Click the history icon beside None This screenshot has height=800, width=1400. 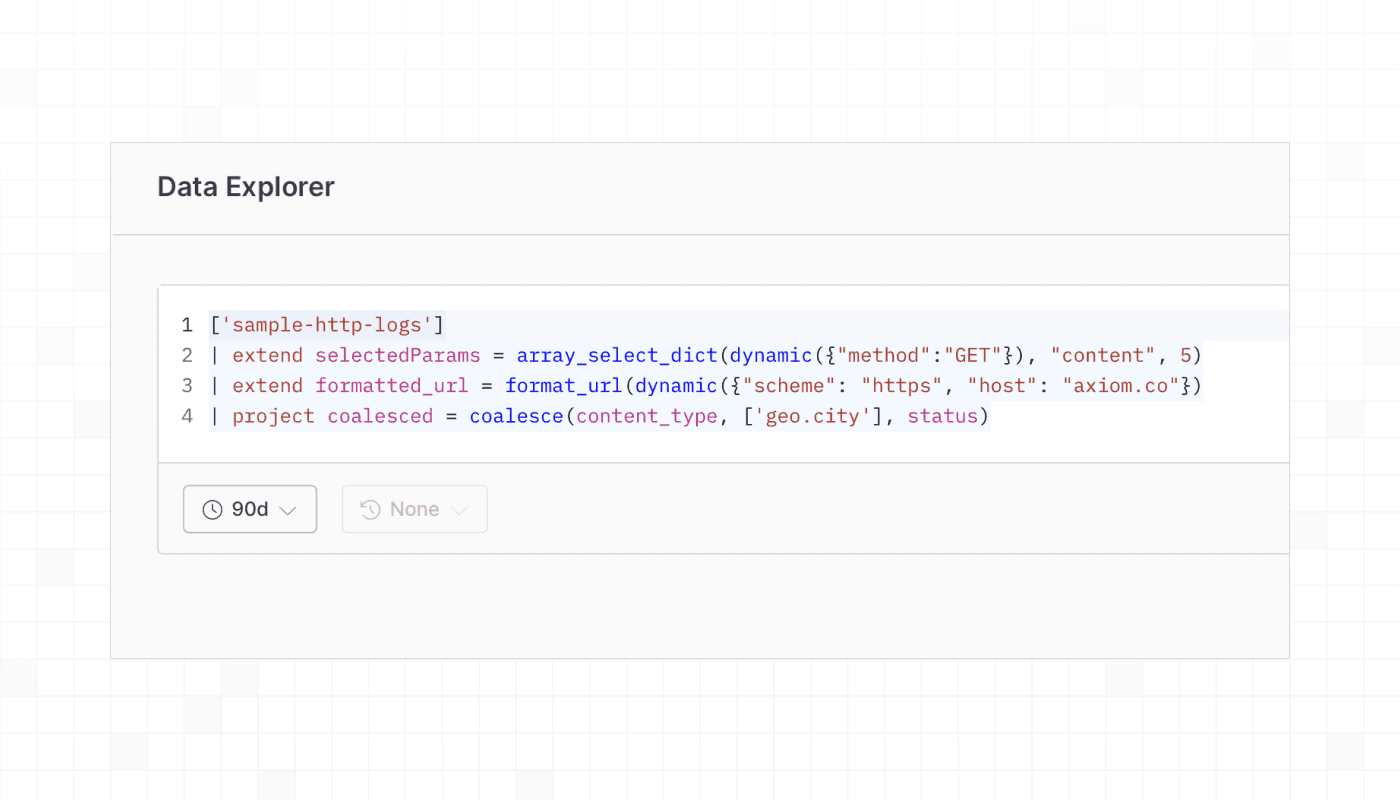point(370,510)
